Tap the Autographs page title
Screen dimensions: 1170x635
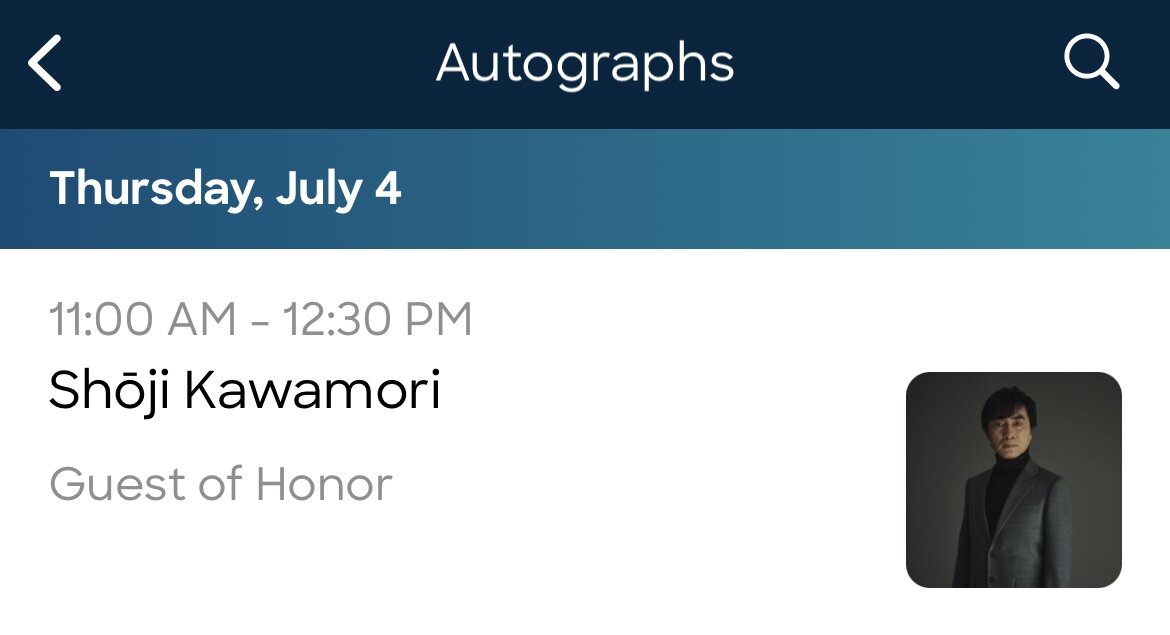(585, 64)
